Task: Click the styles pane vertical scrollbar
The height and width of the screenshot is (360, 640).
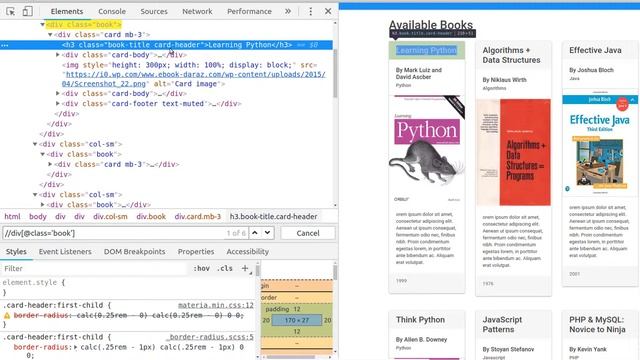Action: click(x=258, y=270)
